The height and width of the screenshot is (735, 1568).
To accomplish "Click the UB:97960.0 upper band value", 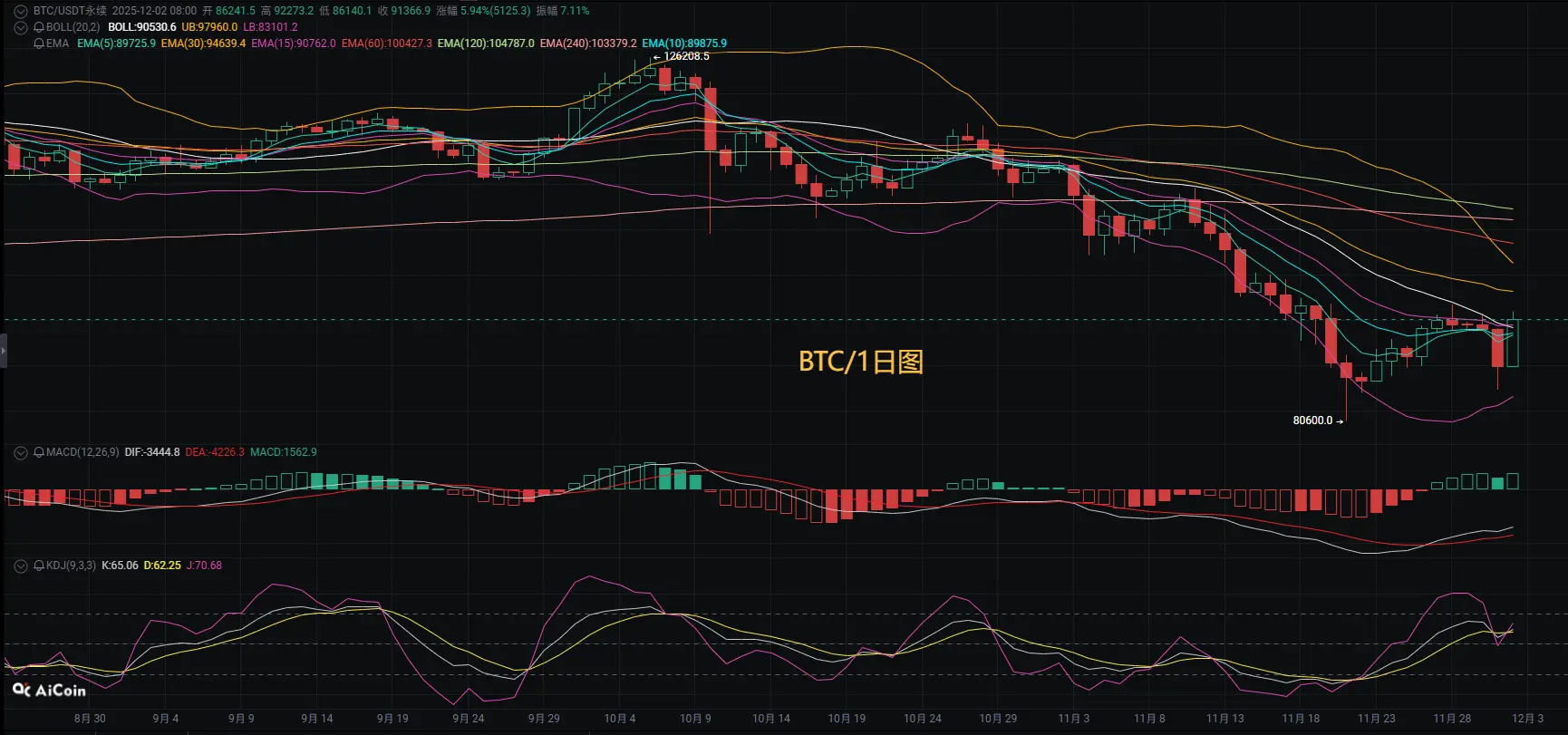I will pyautogui.click(x=209, y=27).
